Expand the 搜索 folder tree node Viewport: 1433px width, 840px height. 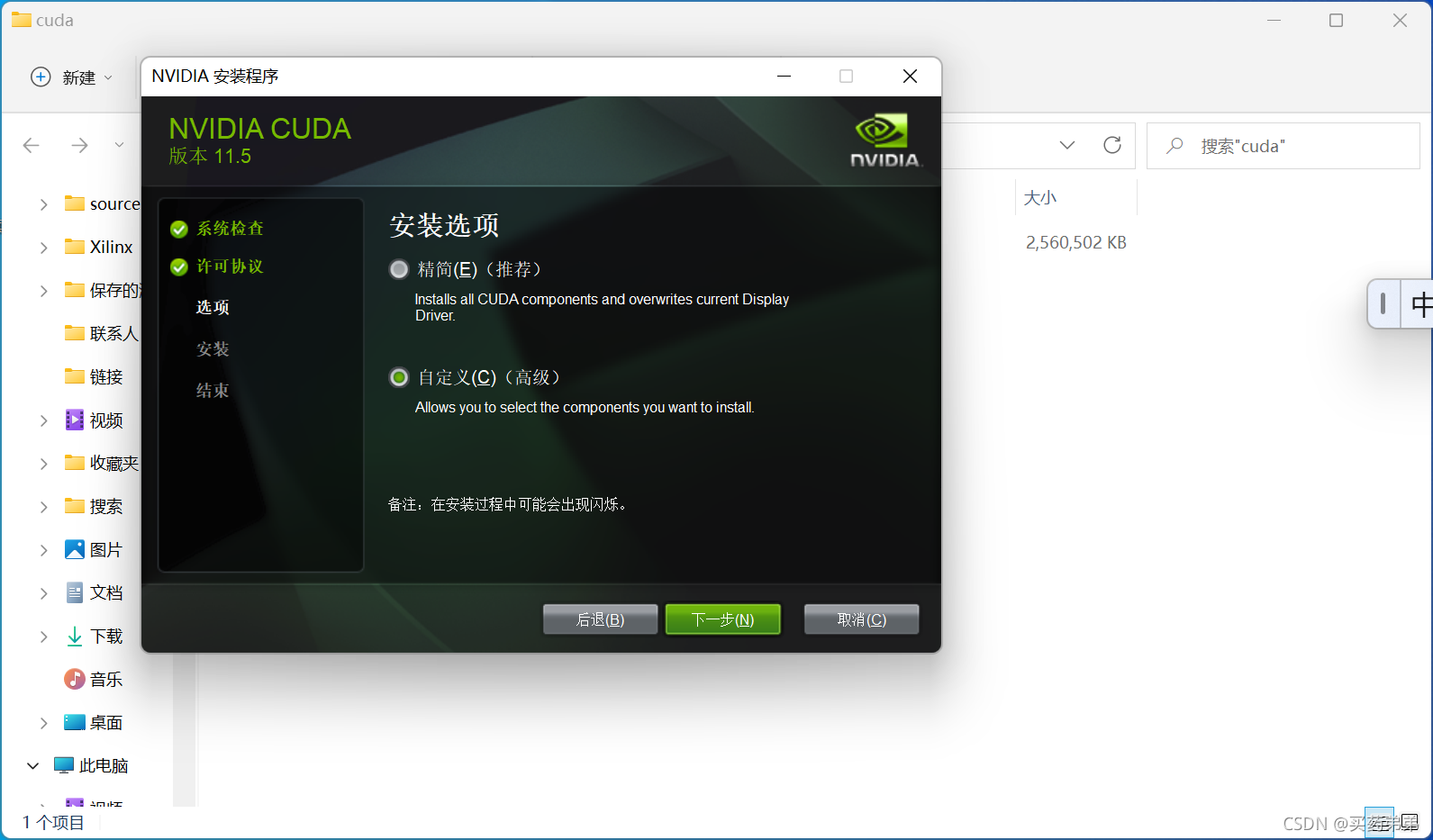(x=43, y=507)
